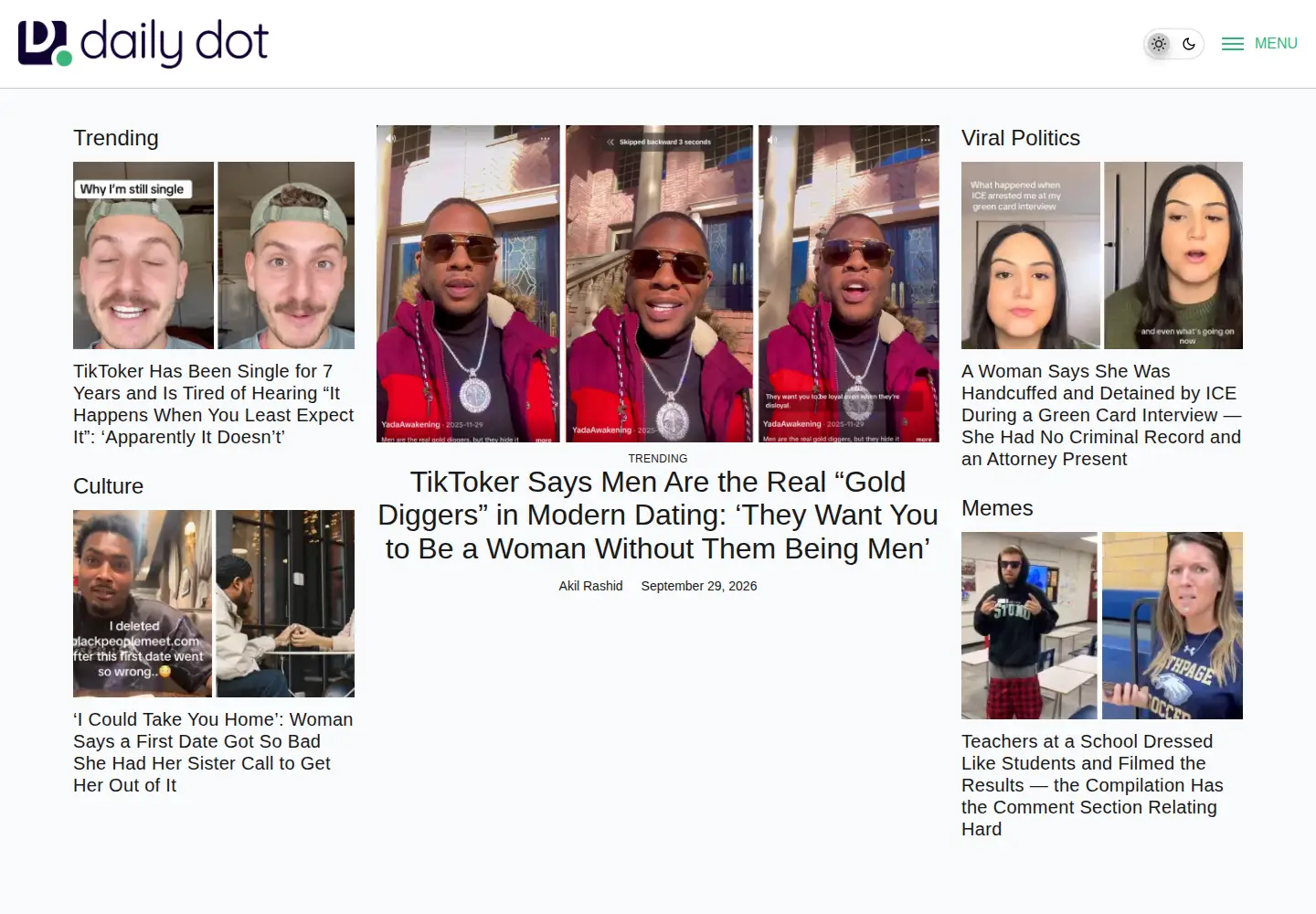Open the hamburger menu icon

point(1233,44)
